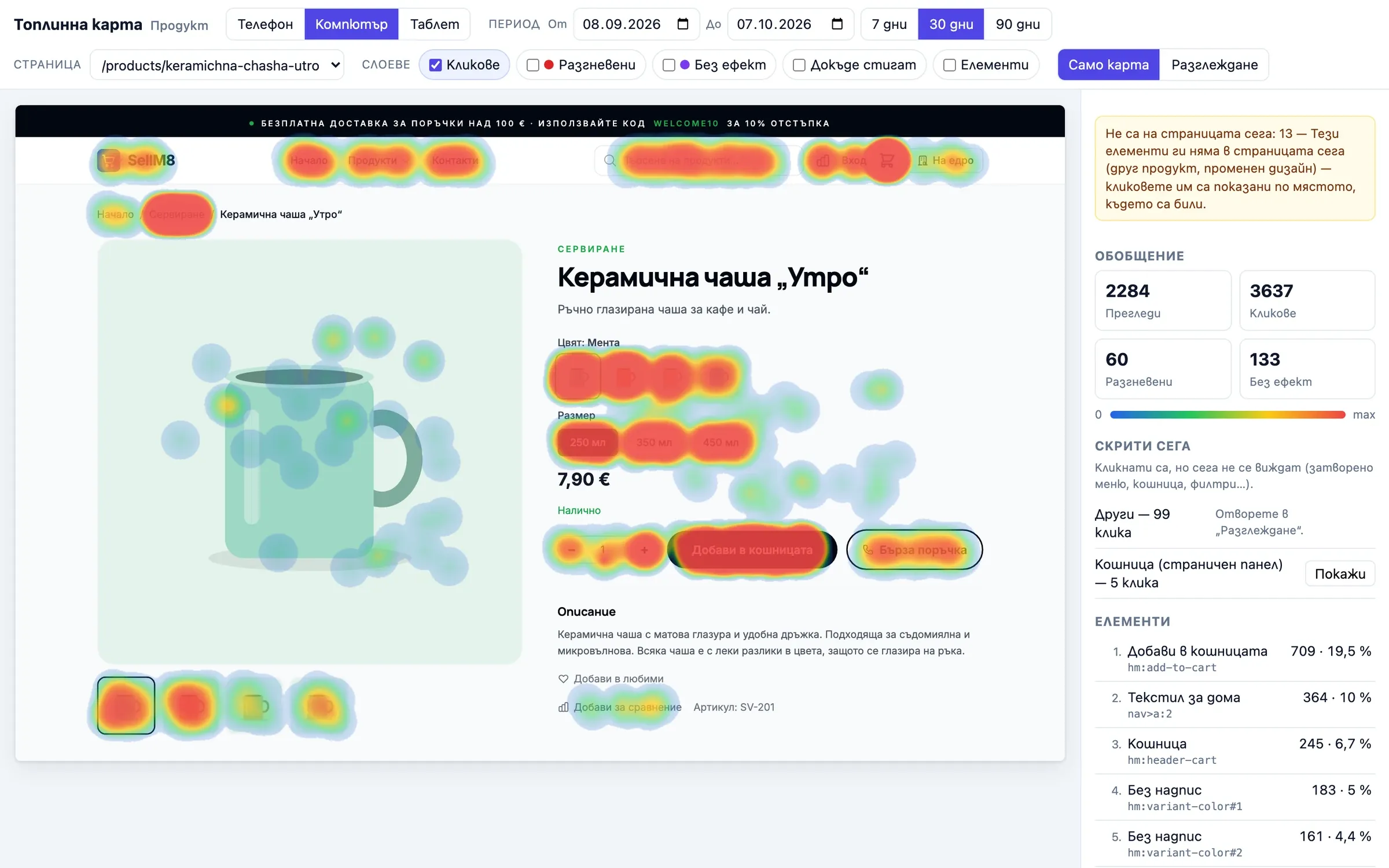
Task: Switch to Само карта mode
Action: tap(1108, 65)
